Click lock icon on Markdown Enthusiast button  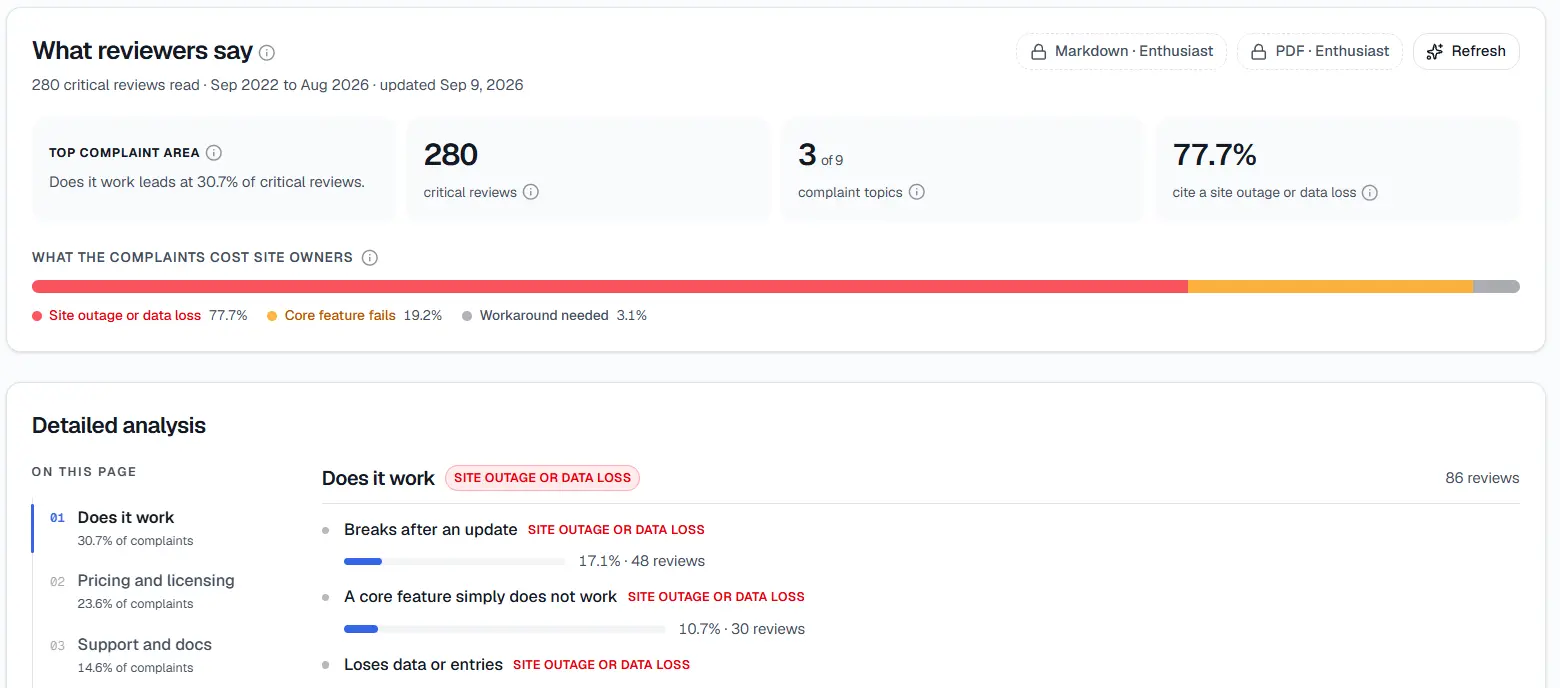tap(1039, 52)
